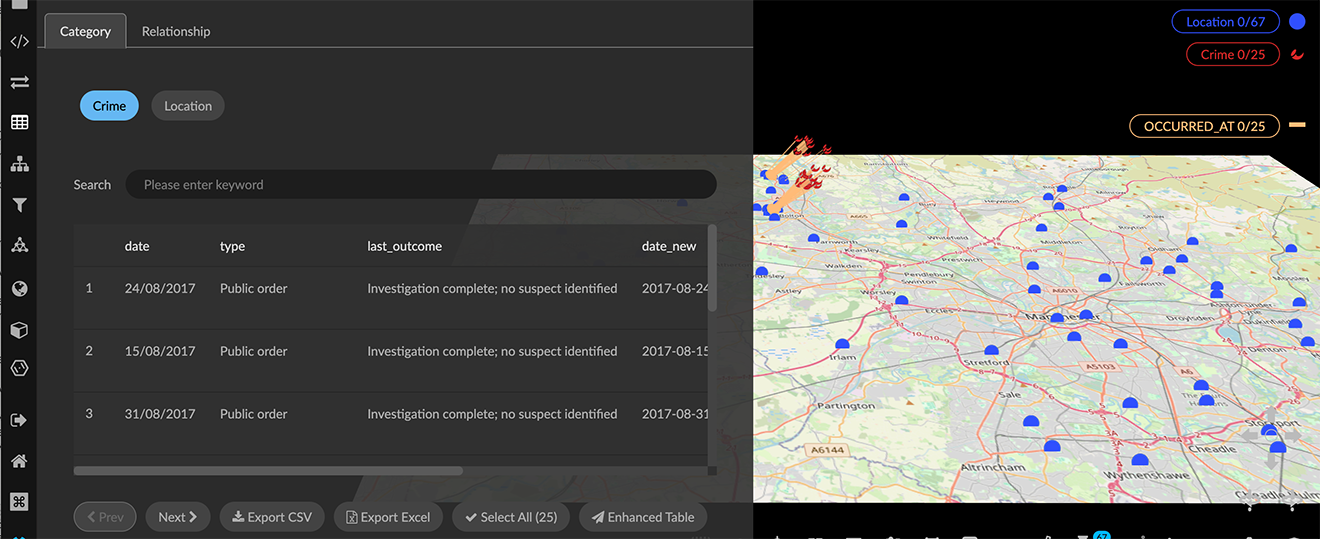Screen dimensions: 1320x539
Task: Select the 3D cube icon in sidebar
Action: tap(19, 330)
